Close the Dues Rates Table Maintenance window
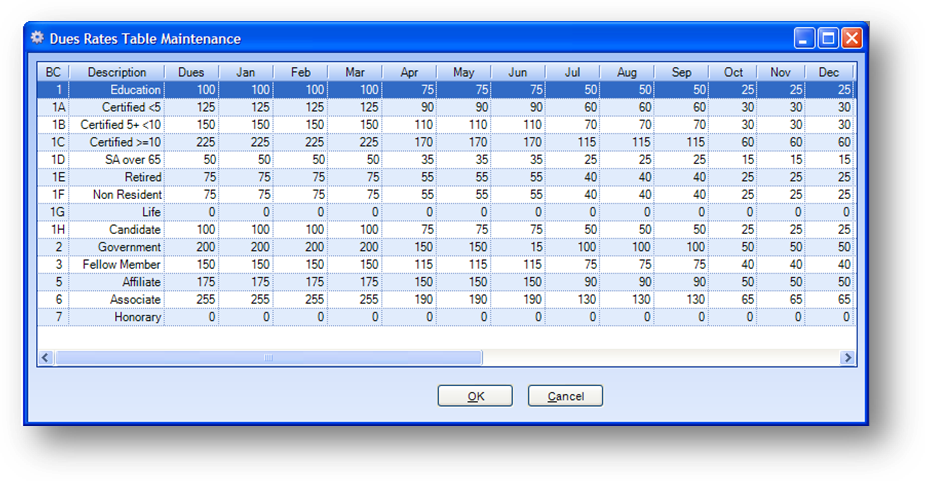 click(x=851, y=38)
